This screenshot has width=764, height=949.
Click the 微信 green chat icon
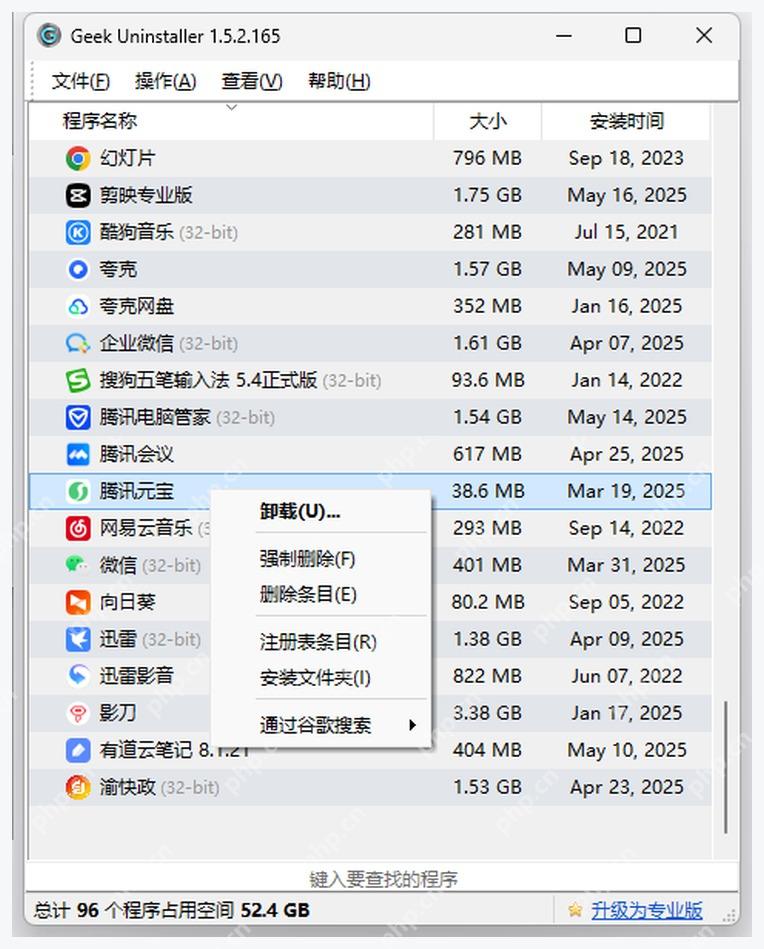[x=77, y=565]
